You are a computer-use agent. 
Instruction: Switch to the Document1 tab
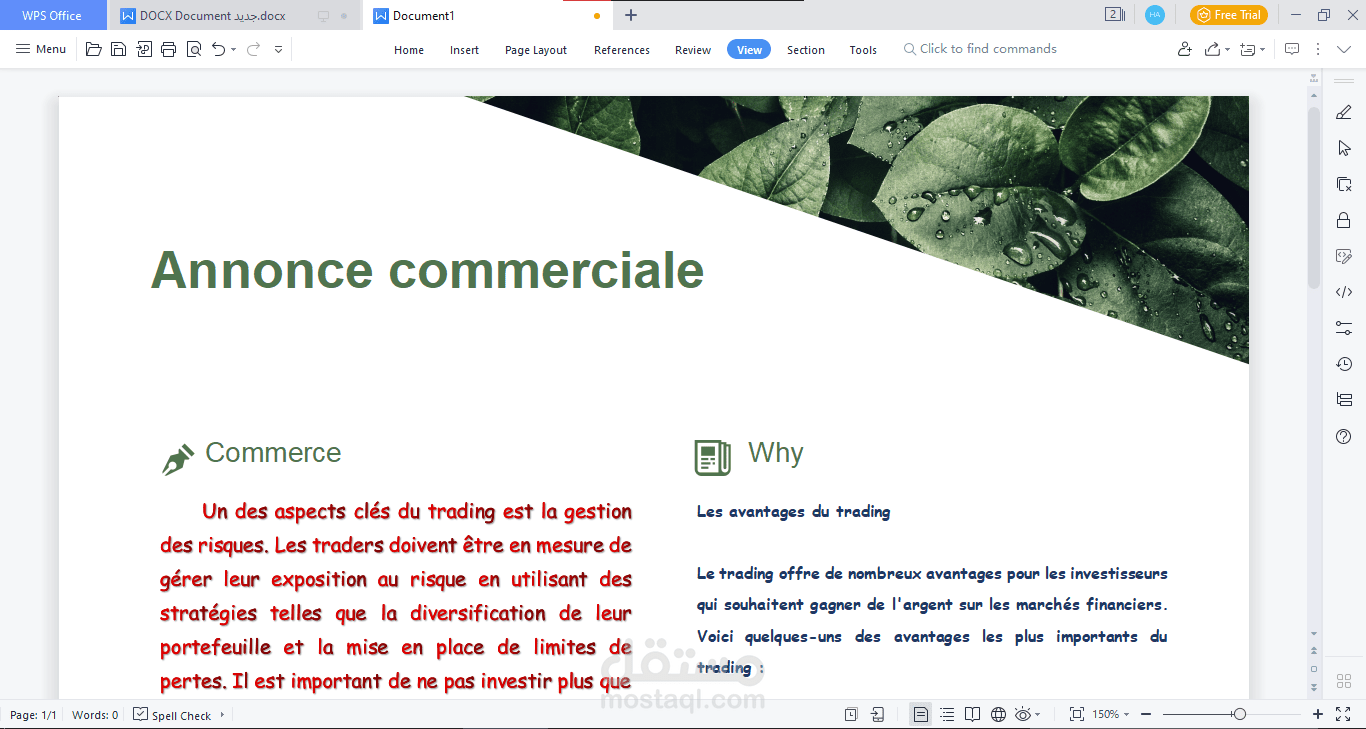[x=487, y=16]
